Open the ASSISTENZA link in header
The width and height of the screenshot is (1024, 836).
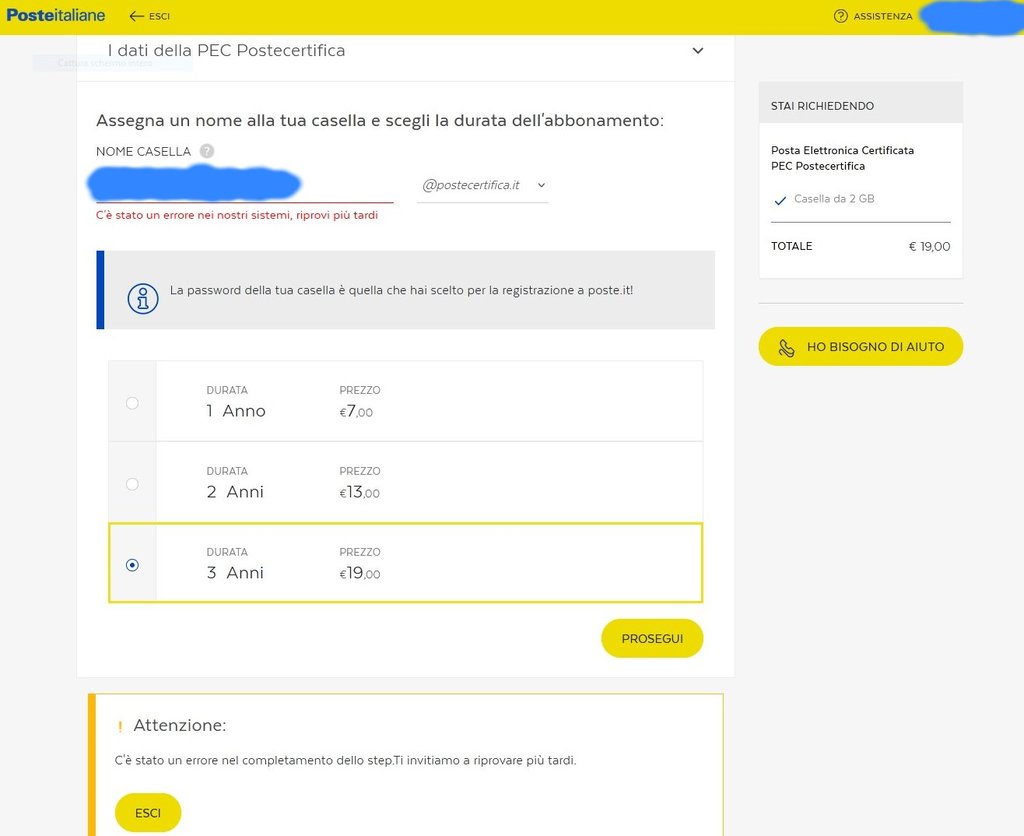pyautogui.click(x=882, y=16)
